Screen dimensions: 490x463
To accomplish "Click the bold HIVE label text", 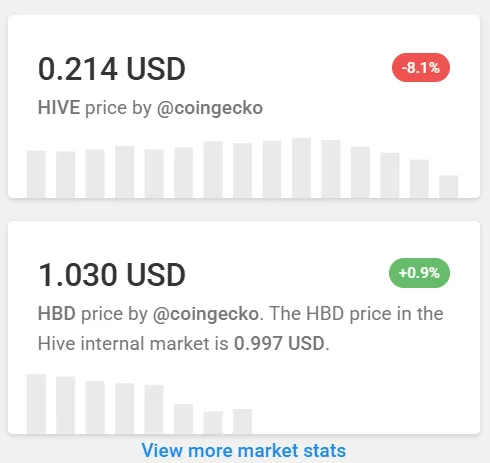I will coord(59,108).
